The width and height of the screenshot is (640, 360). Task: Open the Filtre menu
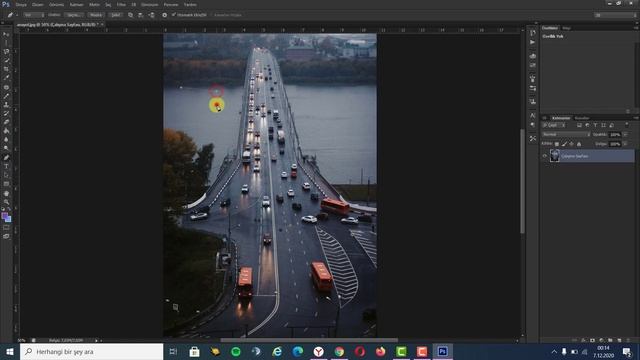[x=121, y=4]
